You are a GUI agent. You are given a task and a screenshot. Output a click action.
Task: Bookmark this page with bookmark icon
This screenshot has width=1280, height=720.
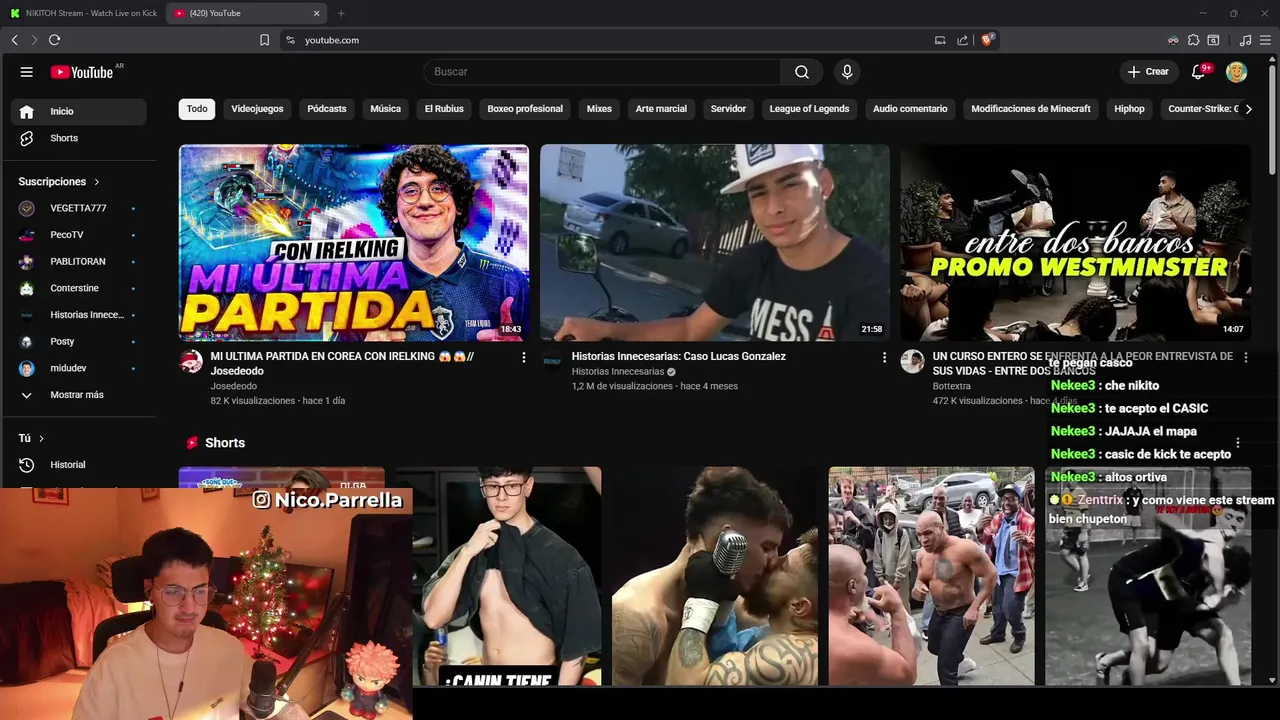tap(264, 40)
